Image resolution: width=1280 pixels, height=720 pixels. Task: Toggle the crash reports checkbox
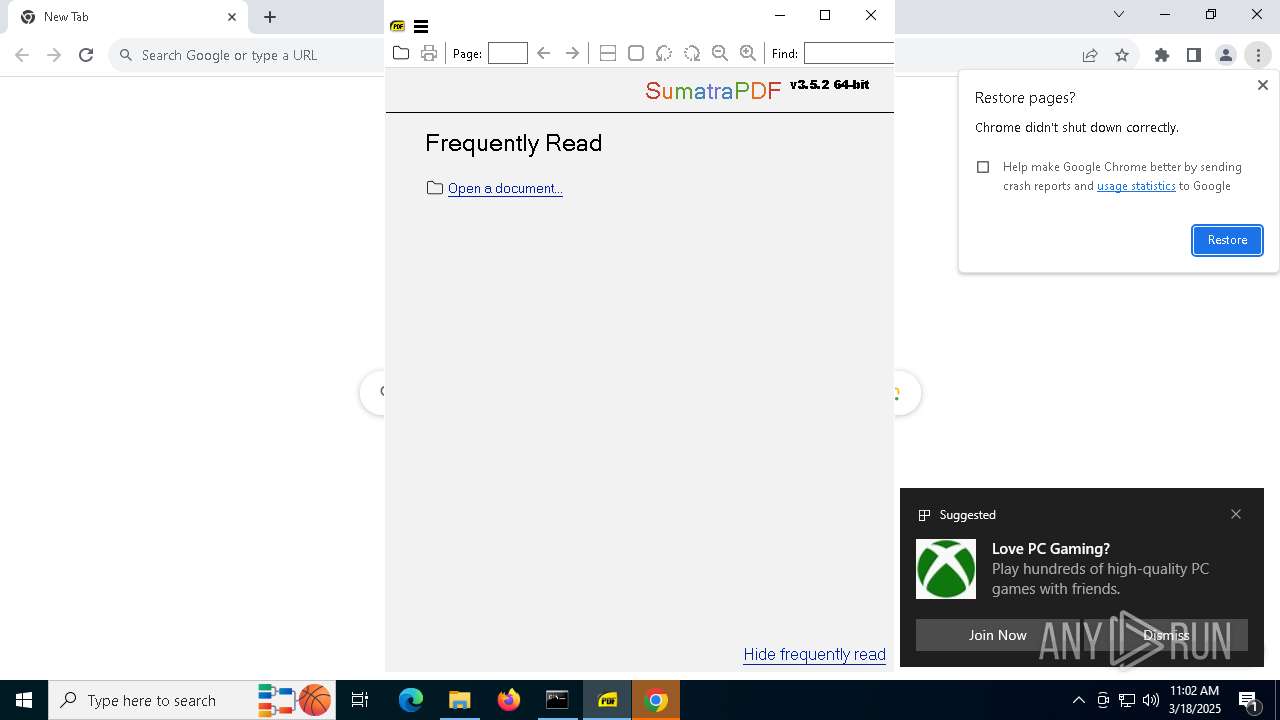pyautogui.click(x=983, y=167)
